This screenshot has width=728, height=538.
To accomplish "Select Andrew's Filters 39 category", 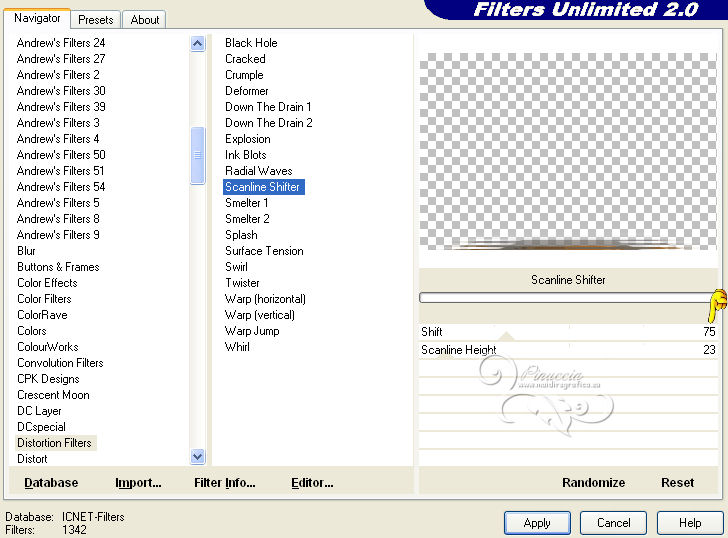I will 61,107.
